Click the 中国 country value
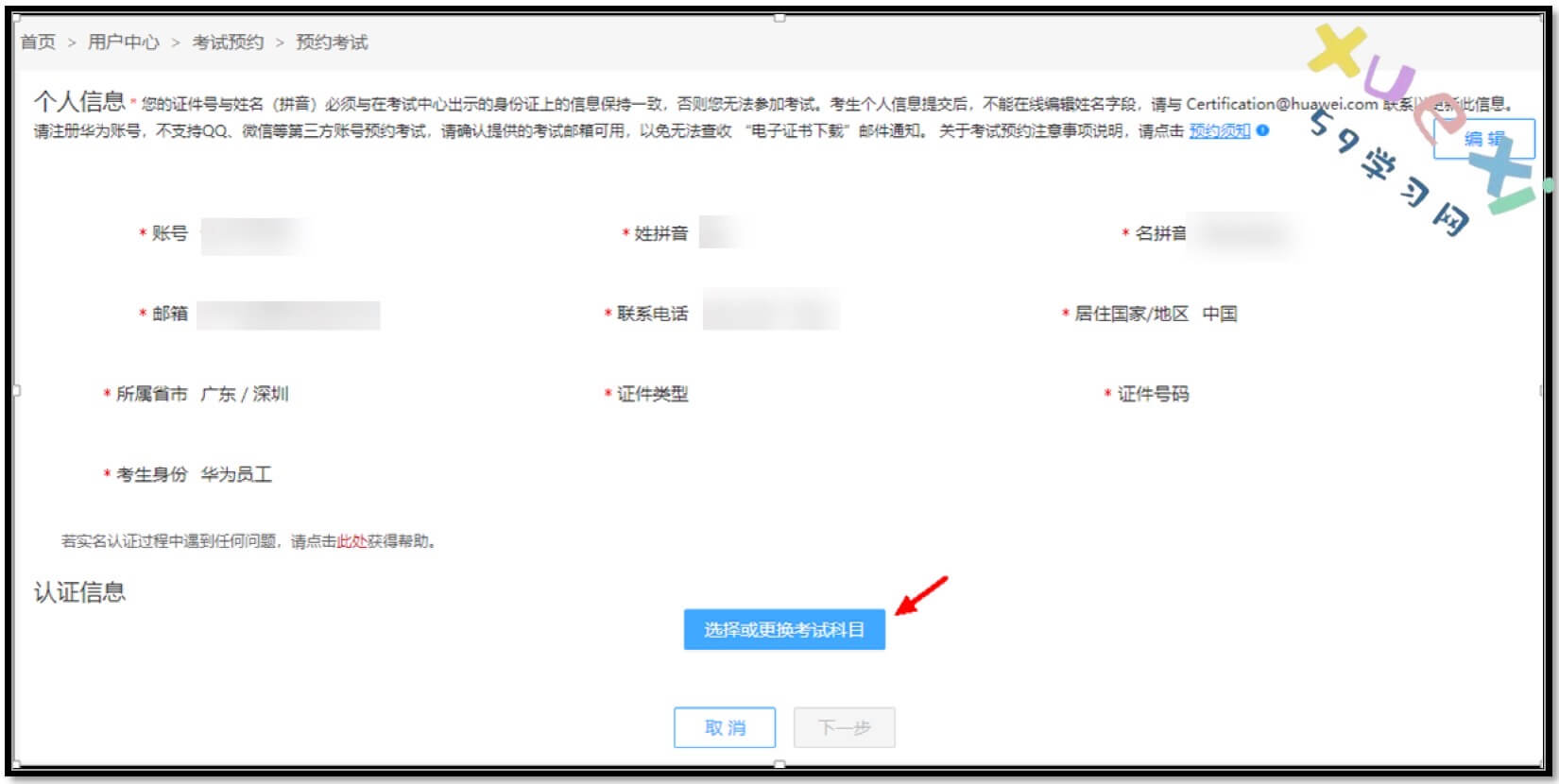Viewport: 1559px width, 784px height. [x=1220, y=314]
